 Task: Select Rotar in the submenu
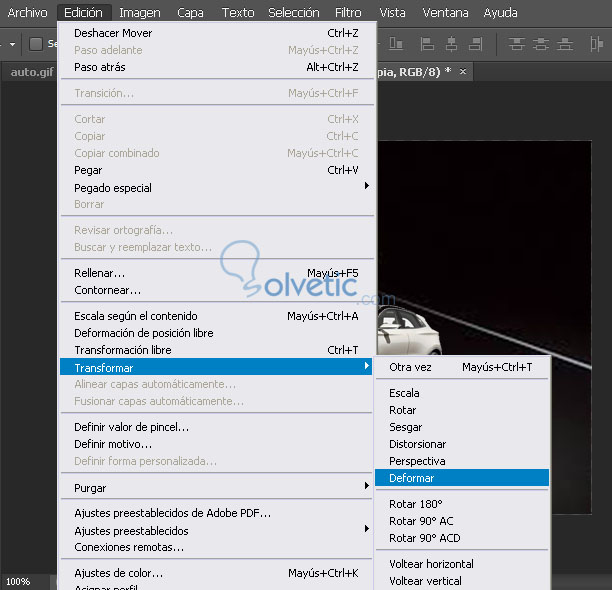click(462, 410)
